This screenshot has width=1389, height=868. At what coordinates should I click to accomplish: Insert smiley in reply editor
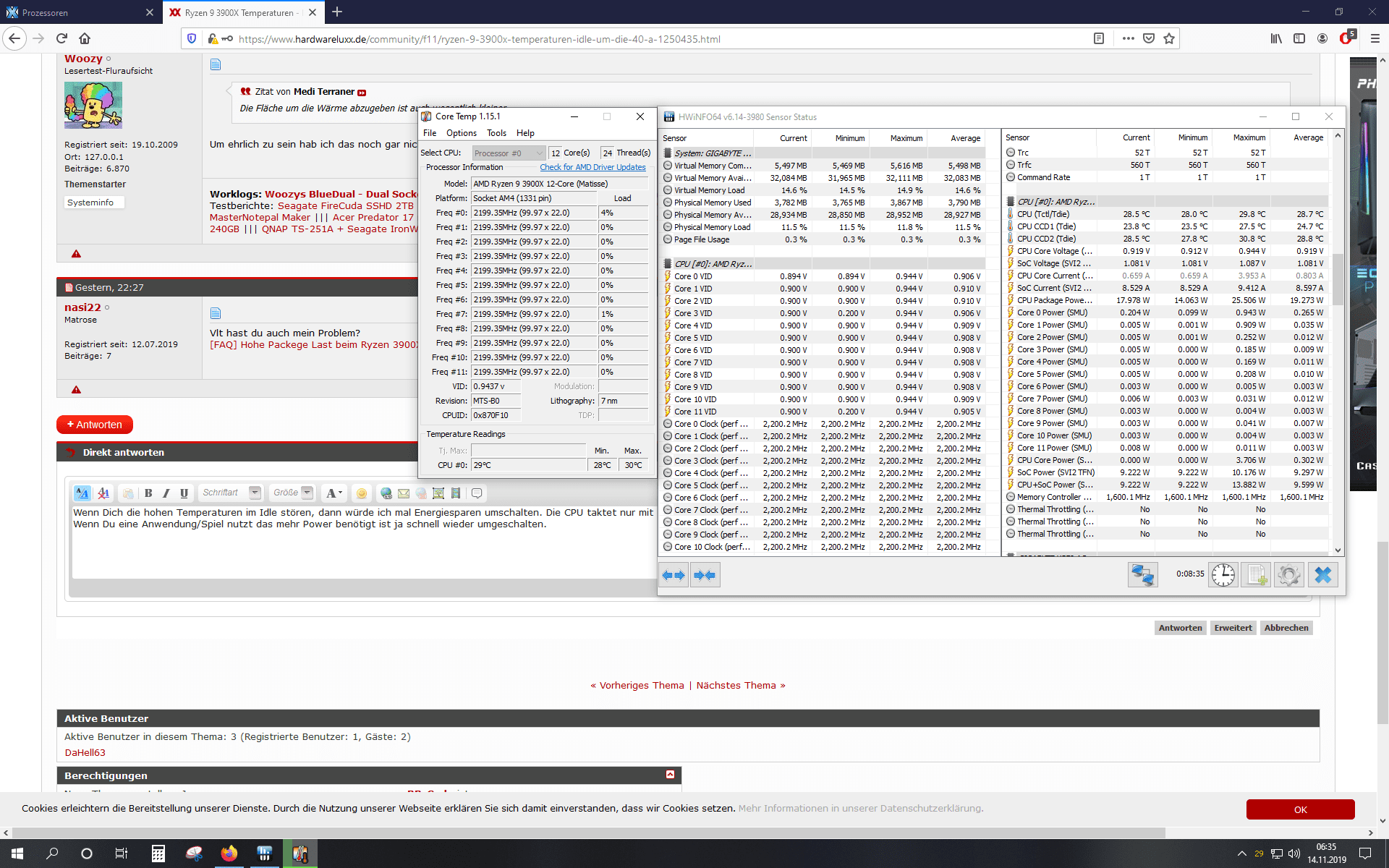coord(362,493)
